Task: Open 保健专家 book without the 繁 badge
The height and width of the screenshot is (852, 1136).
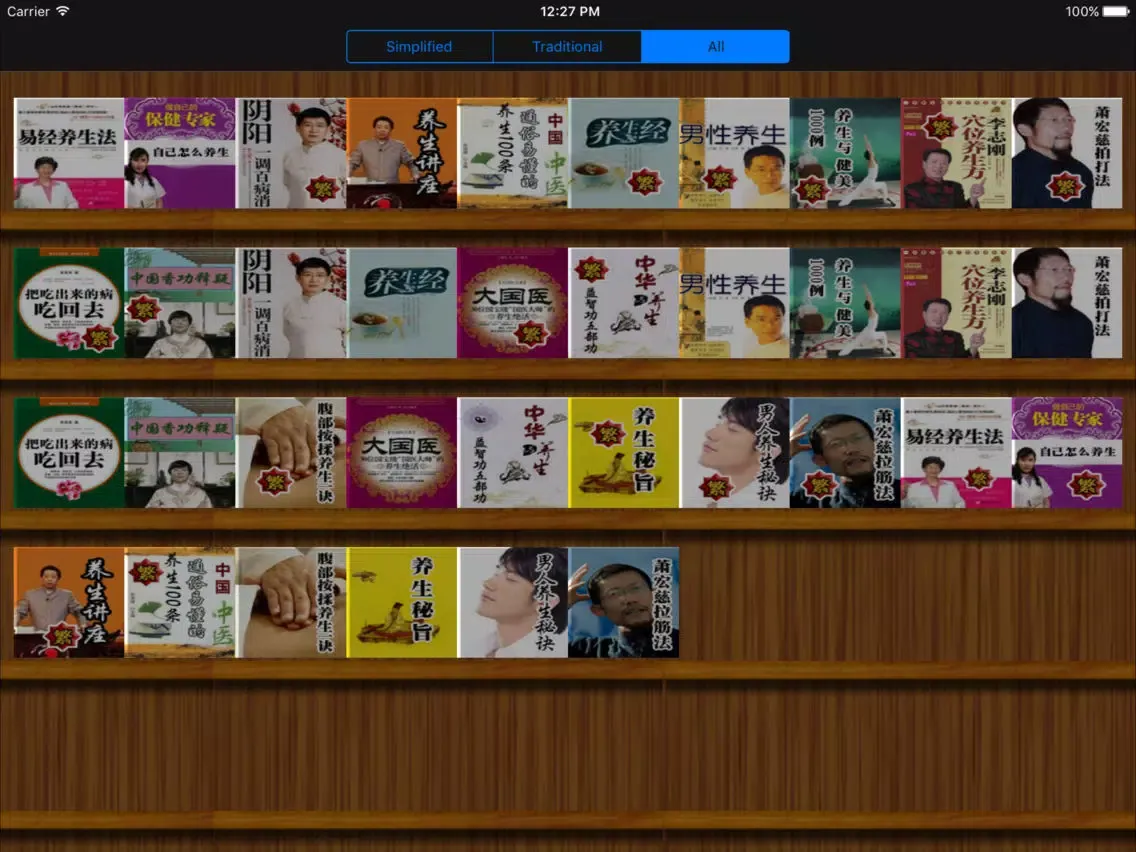Action: tap(180, 154)
